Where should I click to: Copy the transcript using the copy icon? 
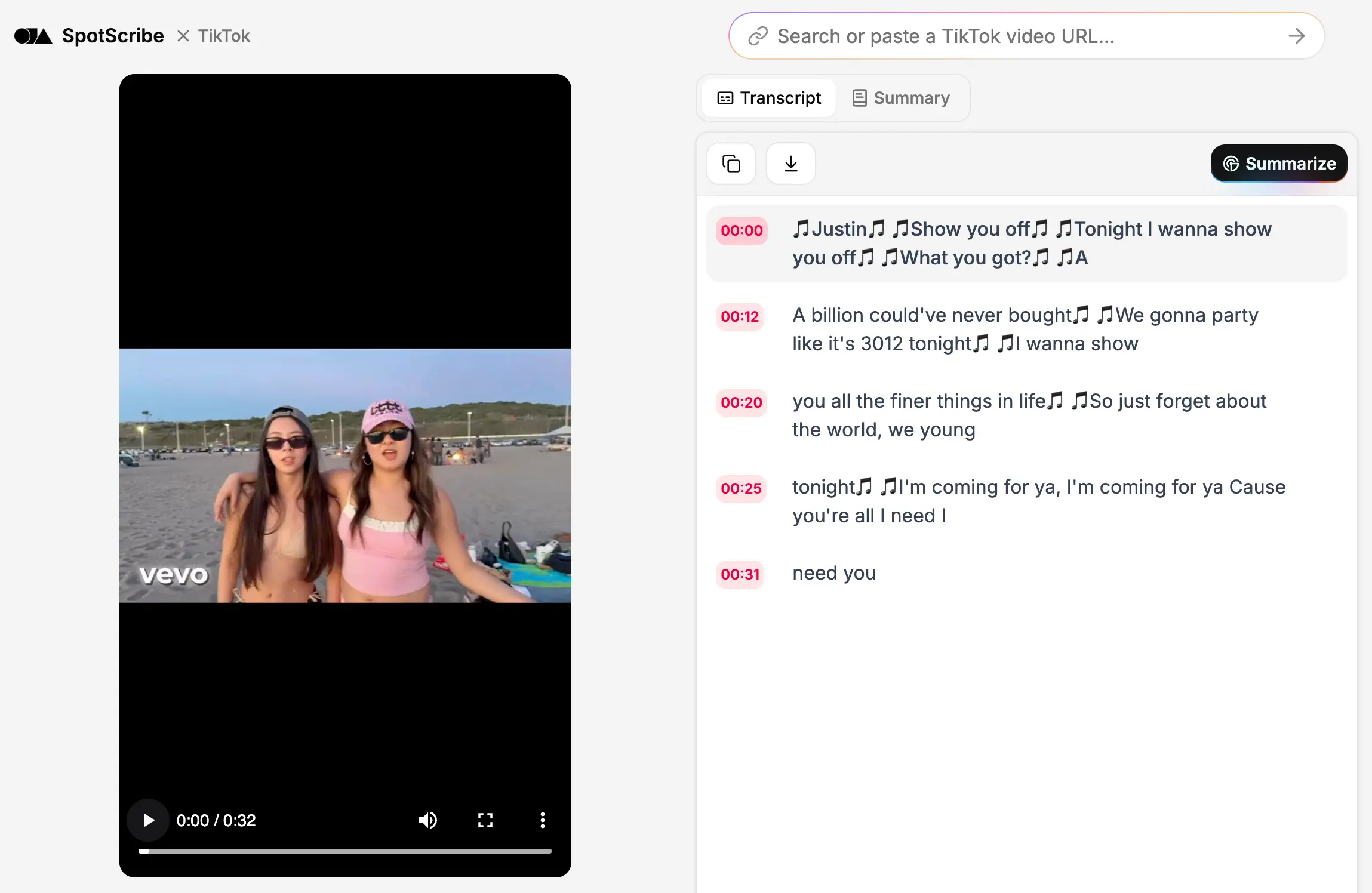(x=731, y=163)
